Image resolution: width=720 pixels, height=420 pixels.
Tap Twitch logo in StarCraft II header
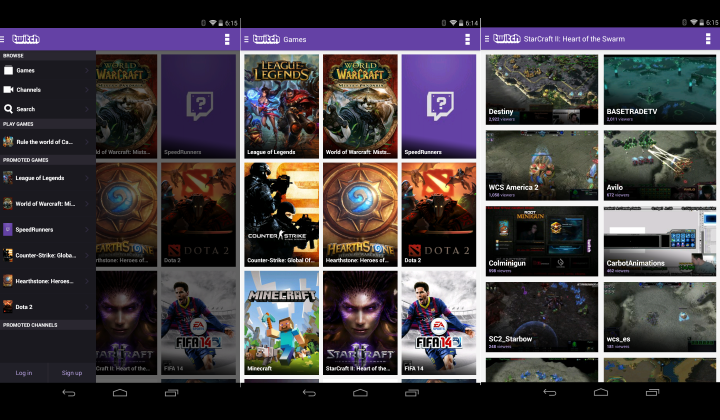point(506,39)
